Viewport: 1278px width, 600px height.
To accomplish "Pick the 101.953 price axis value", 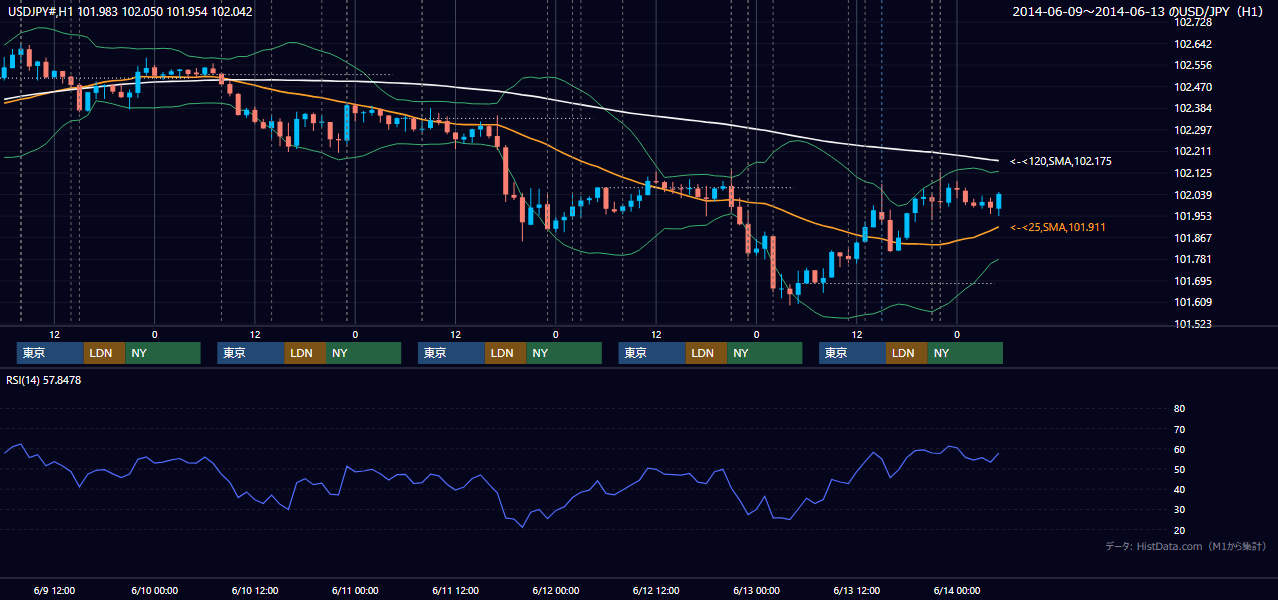I will click(x=1193, y=216).
